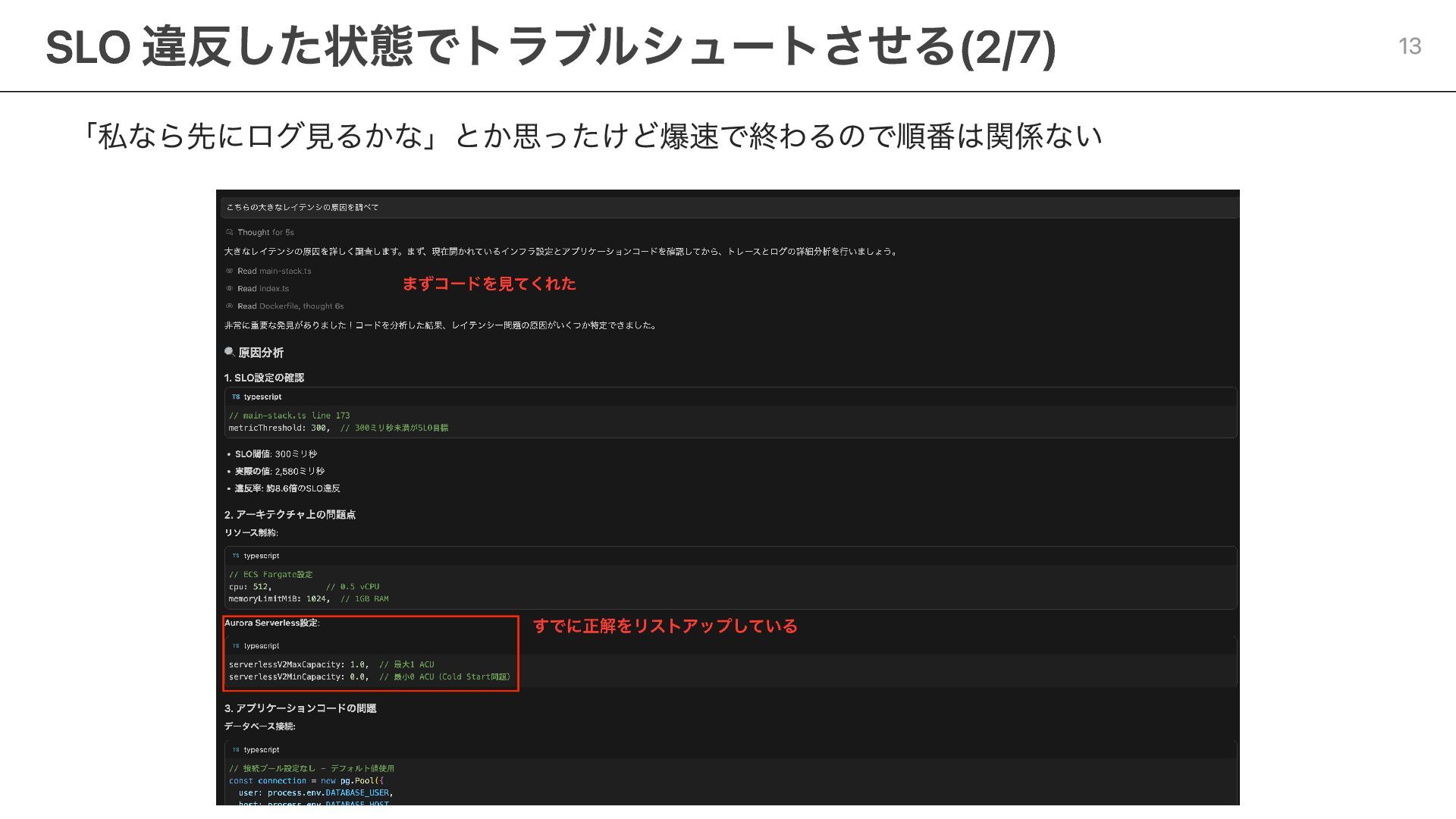Click the slide page number 13
The image size is (1456, 819).
click(1410, 46)
